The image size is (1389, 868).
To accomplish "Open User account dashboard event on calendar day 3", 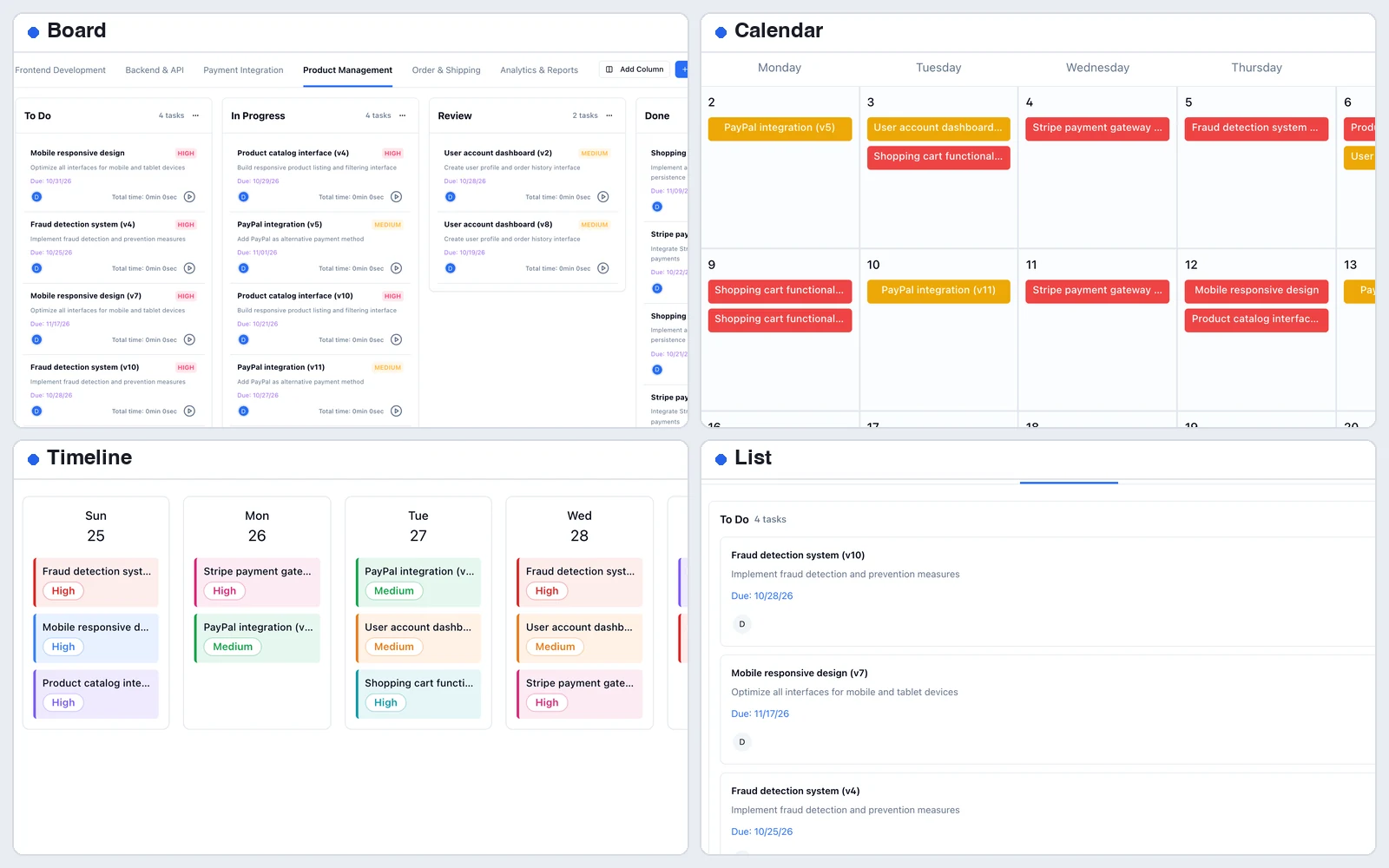I will (938, 128).
